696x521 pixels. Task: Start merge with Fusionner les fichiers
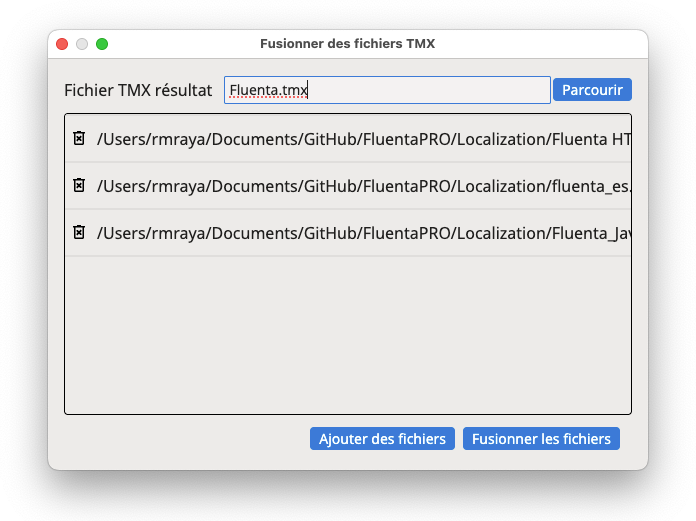pos(541,438)
